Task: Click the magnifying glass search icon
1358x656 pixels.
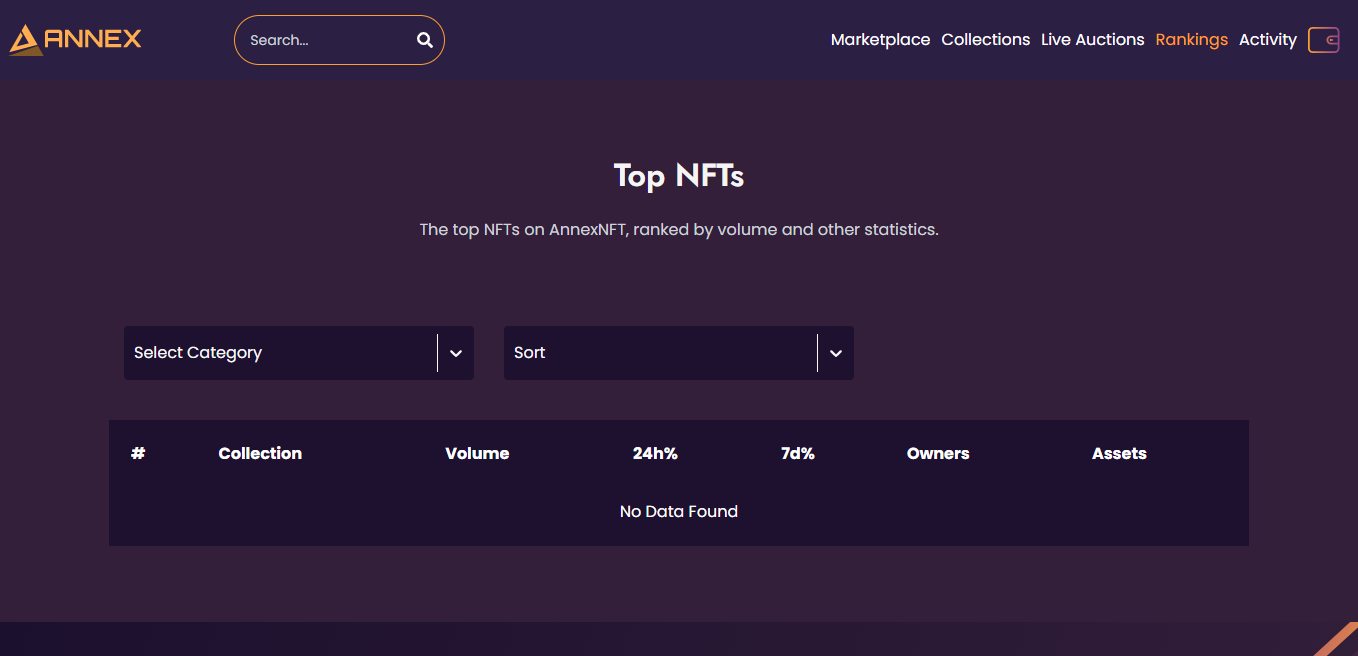Action: [425, 40]
